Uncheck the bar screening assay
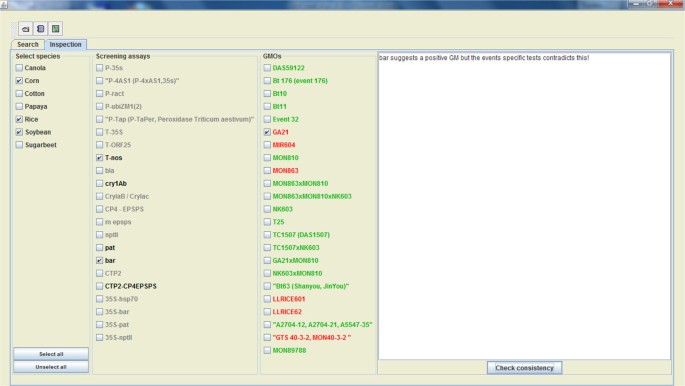 coord(100,260)
